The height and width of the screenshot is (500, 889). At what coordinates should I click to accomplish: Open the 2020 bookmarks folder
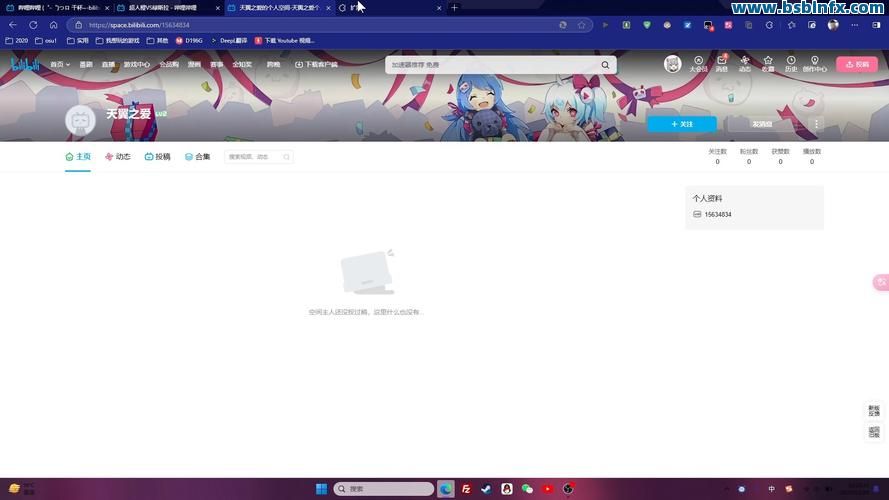(16, 41)
